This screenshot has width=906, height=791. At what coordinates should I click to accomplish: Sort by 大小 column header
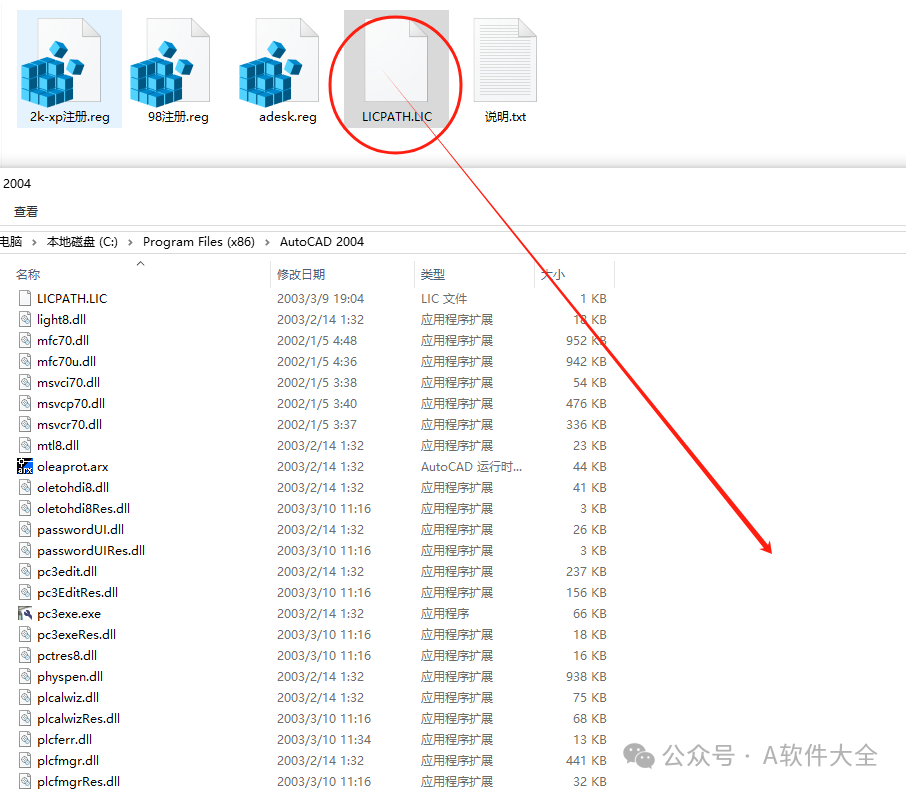[x=553, y=274]
